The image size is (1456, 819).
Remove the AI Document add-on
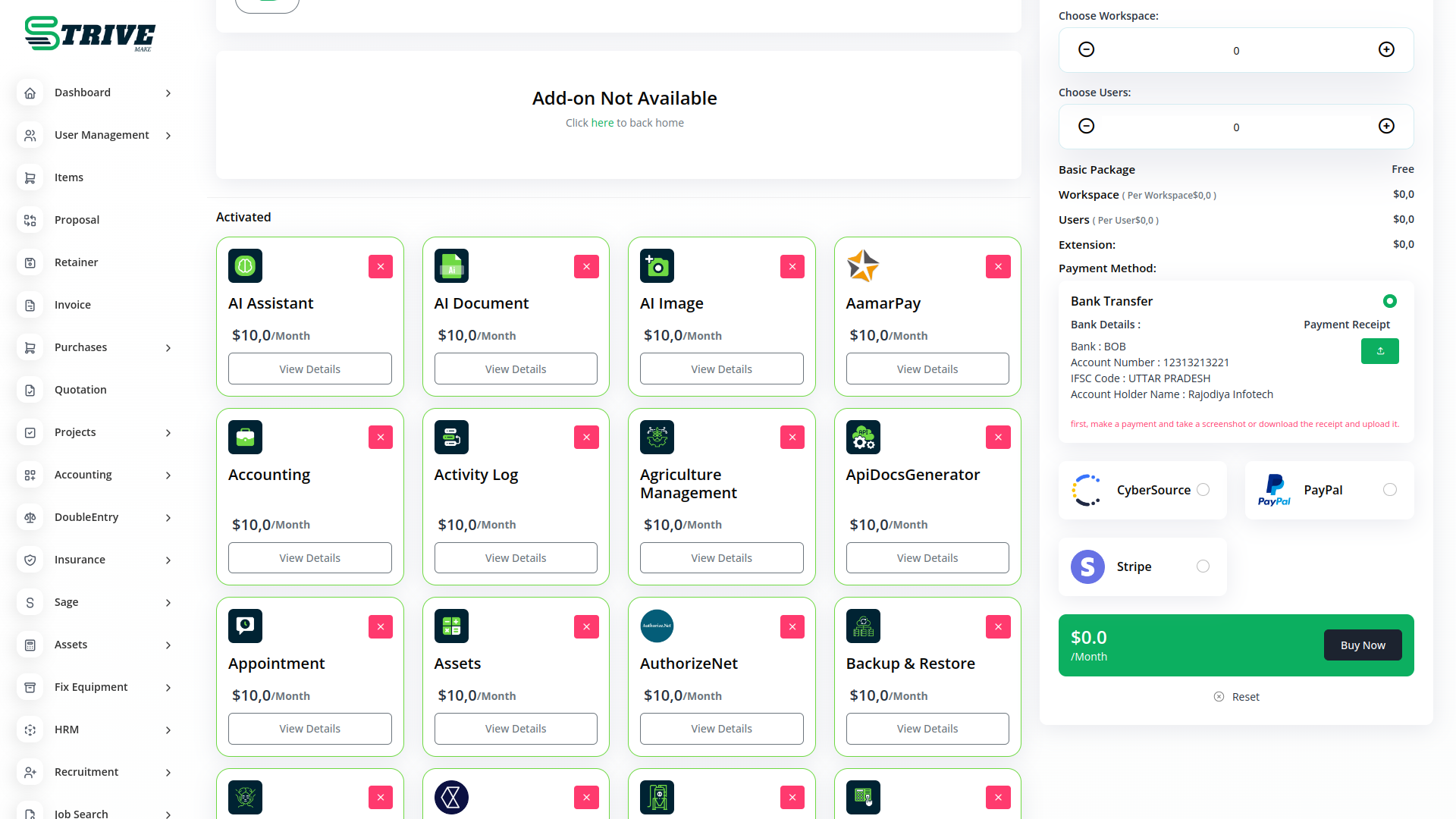coord(586,267)
